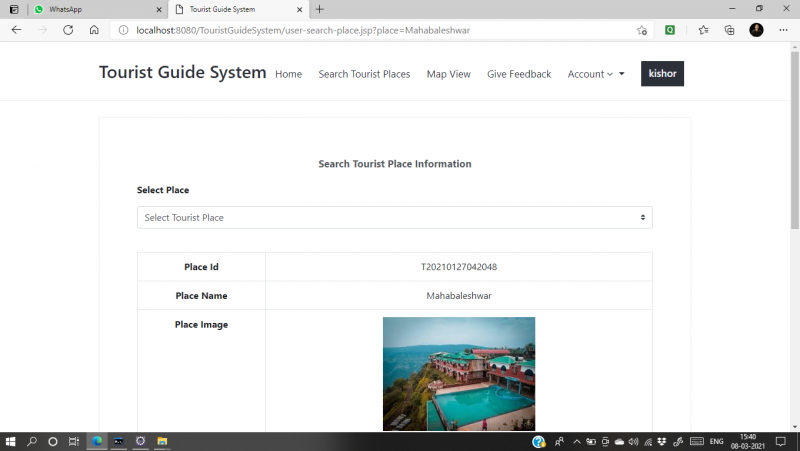Click the Mahabaleshwar resort place image
The width and height of the screenshot is (800, 451).
[x=459, y=374]
